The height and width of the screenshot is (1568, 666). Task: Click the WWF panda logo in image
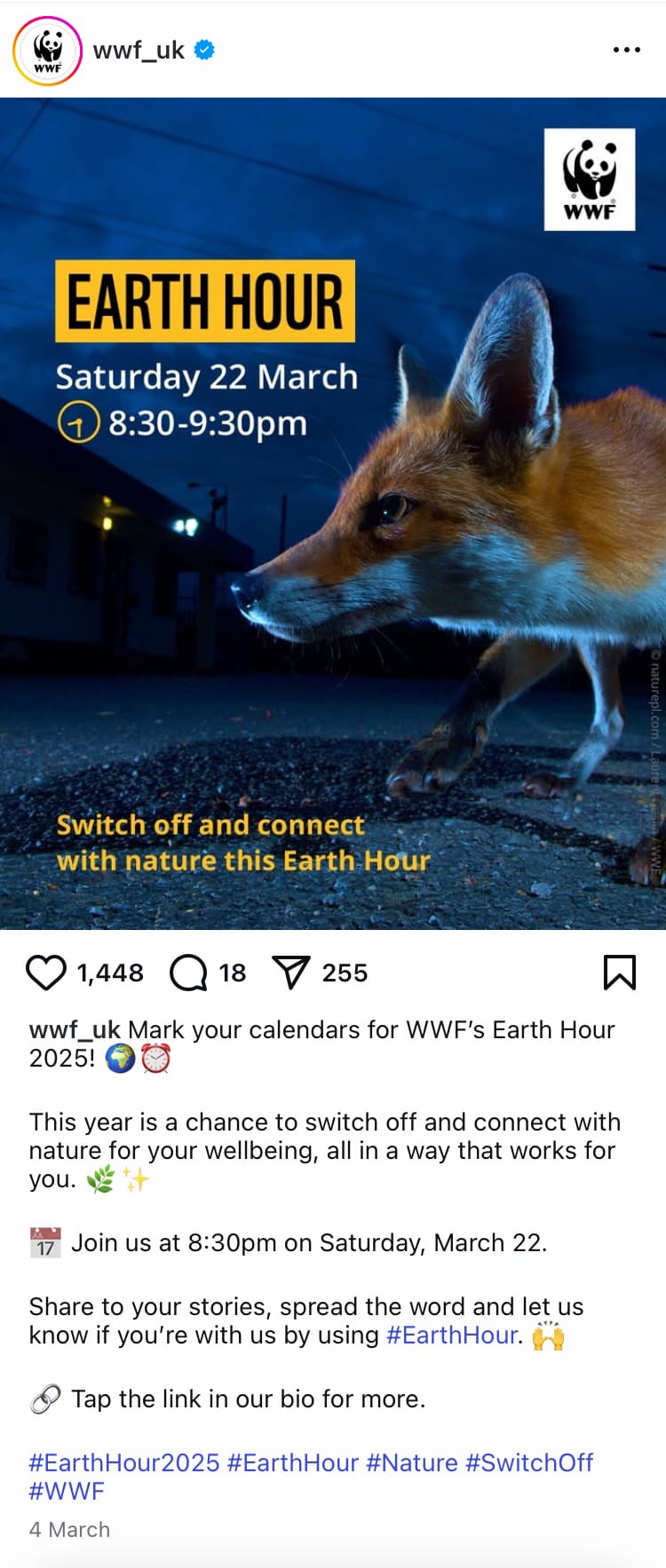(x=590, y=179)
